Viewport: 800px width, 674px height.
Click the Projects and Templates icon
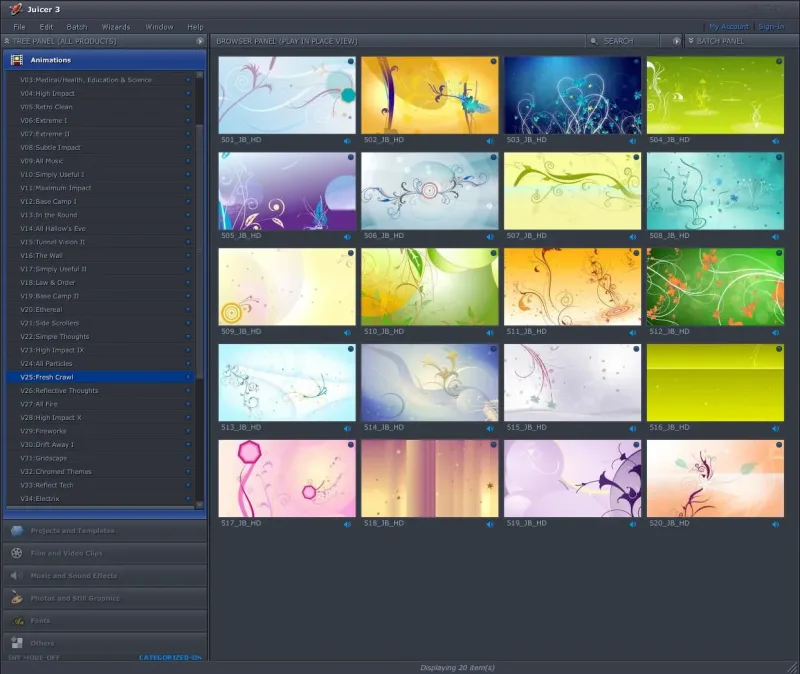click(x=17, y=531)
